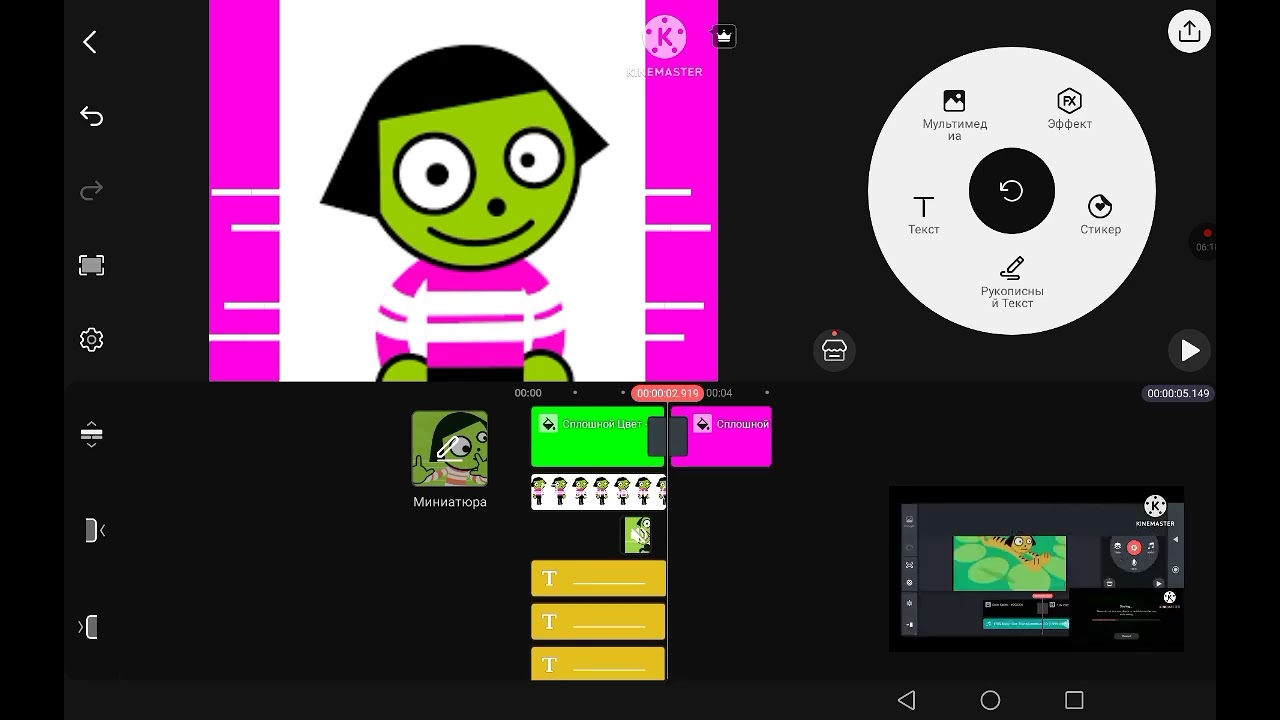This screenshot has height=720, width=1280.
Task: Tap Android back navigation button
Action: (906, 700)
